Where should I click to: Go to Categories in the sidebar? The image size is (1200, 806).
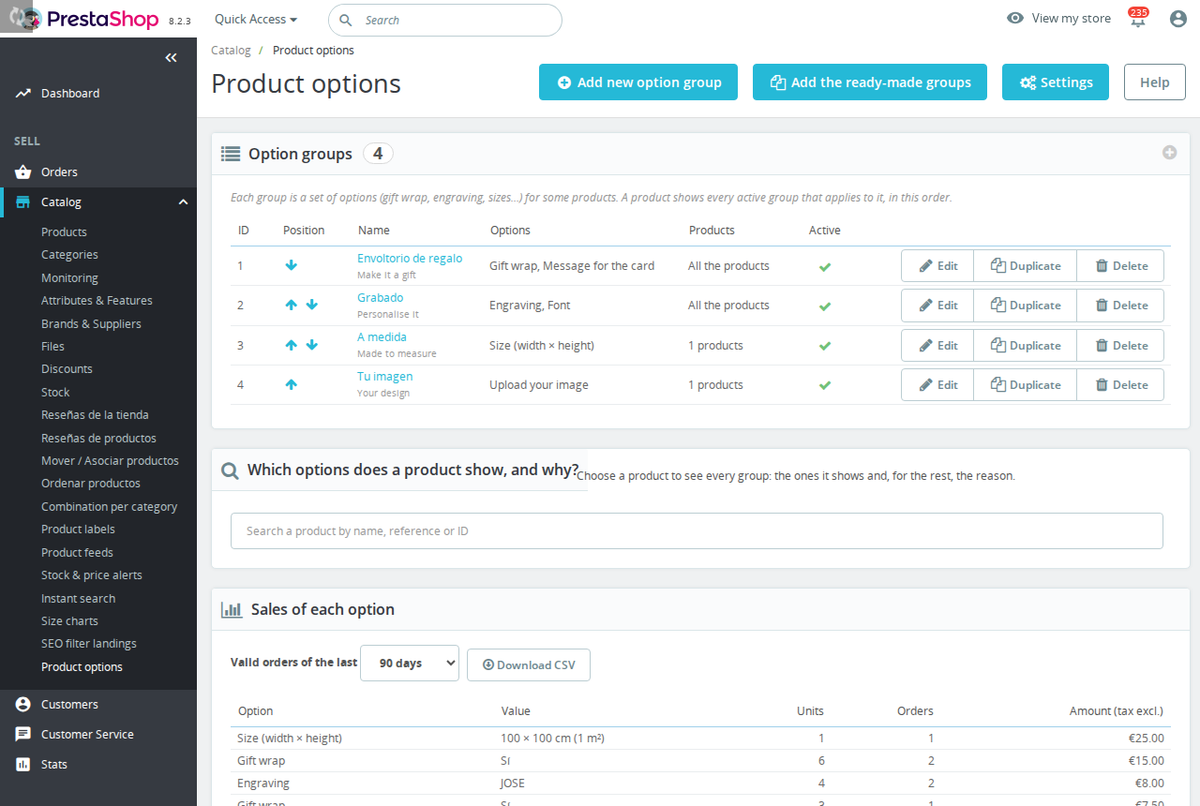pyautogui.click(x=69, y=255)
